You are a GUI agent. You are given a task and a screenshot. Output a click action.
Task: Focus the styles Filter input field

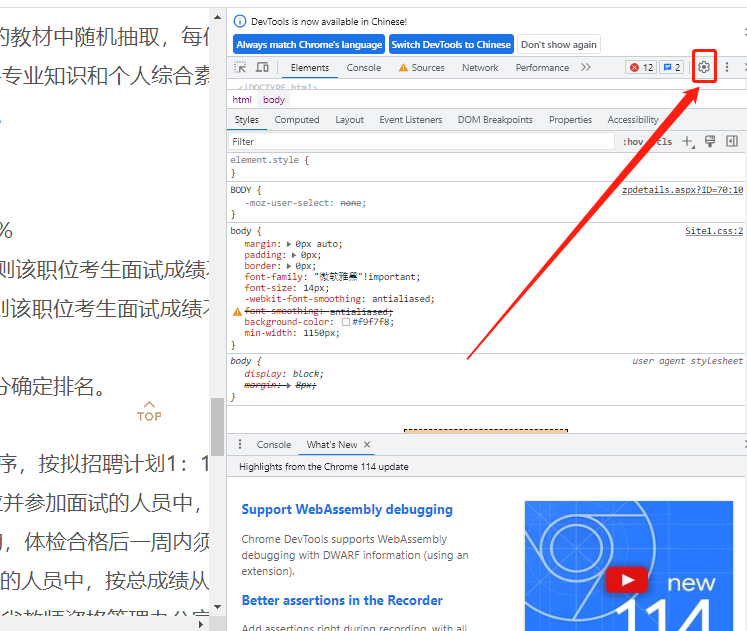pyautogui.click(x=421, y=141)
